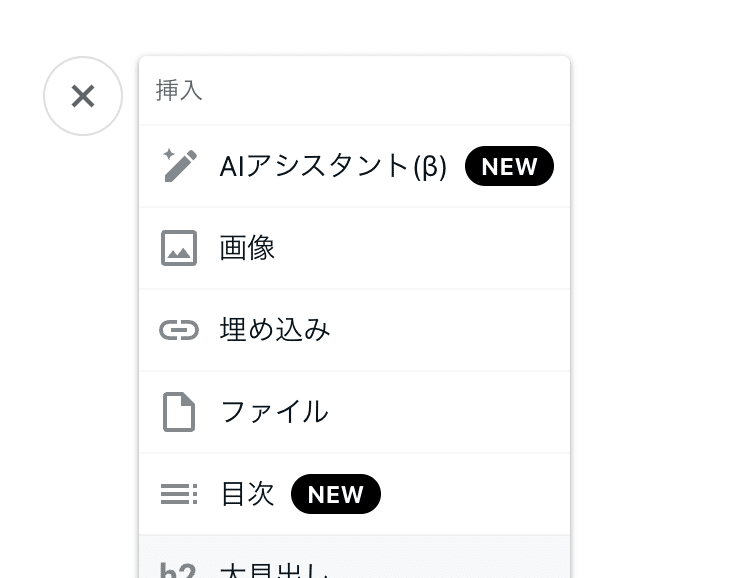Screen dimensions: 746x578
Task: Click NEW badge beside AIアシスタント
Action: point(509,167)
